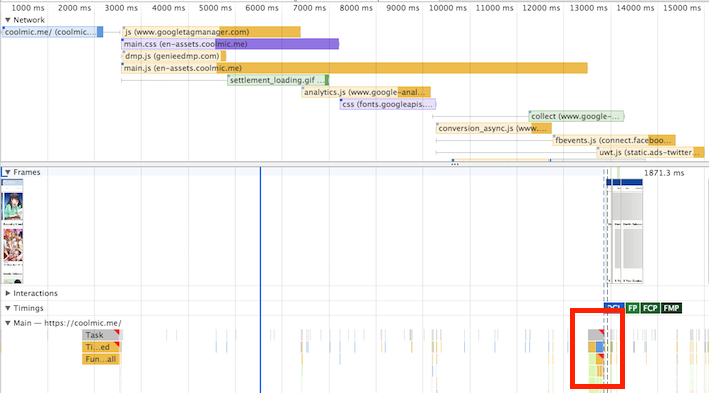Select the main.css request bar
Viewport: 709px width, 393px height.
click(230, 44)
